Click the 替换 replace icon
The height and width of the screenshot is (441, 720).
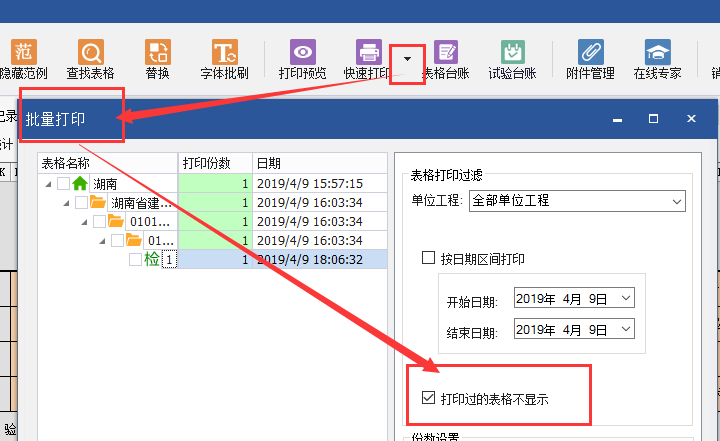pos(158,52)
